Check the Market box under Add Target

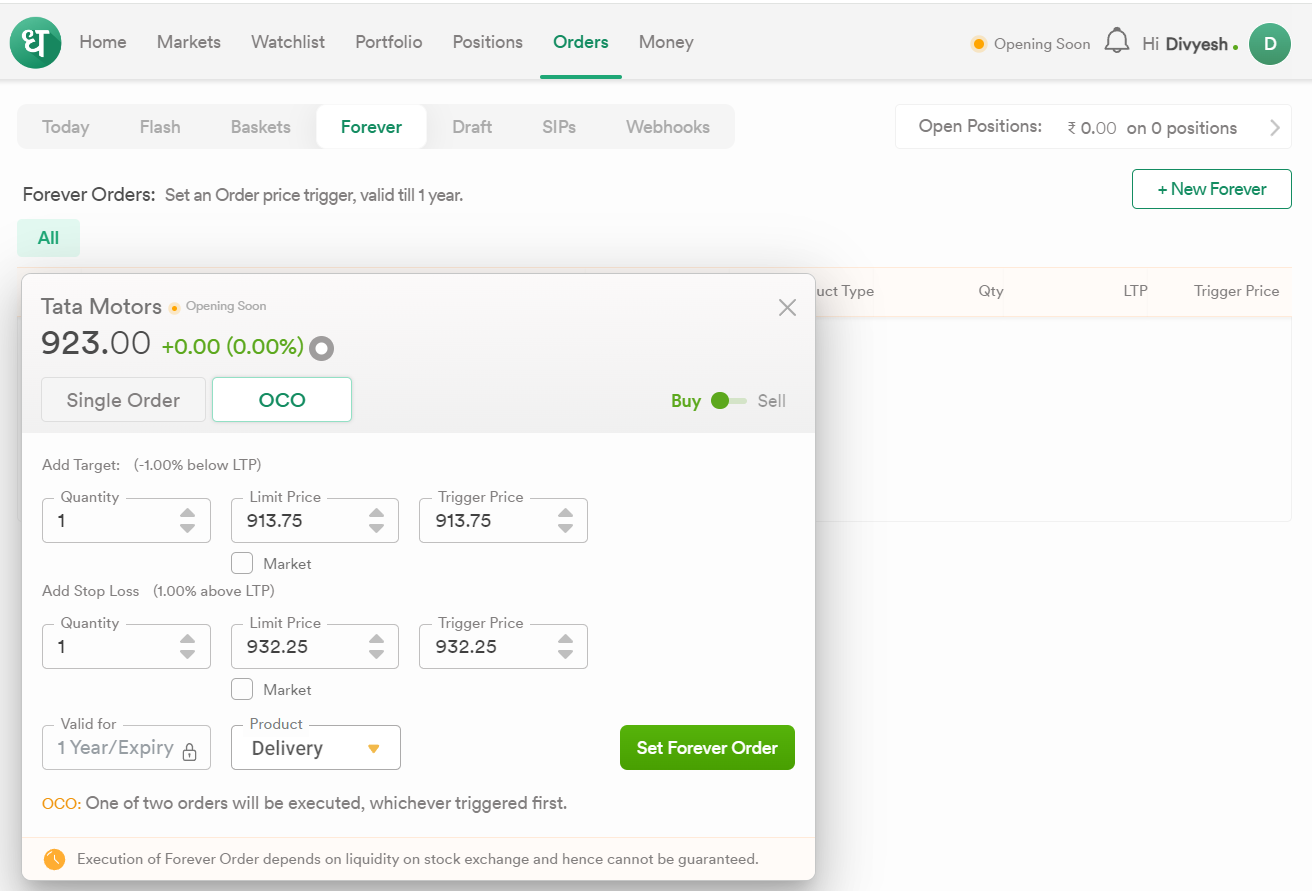242,563
